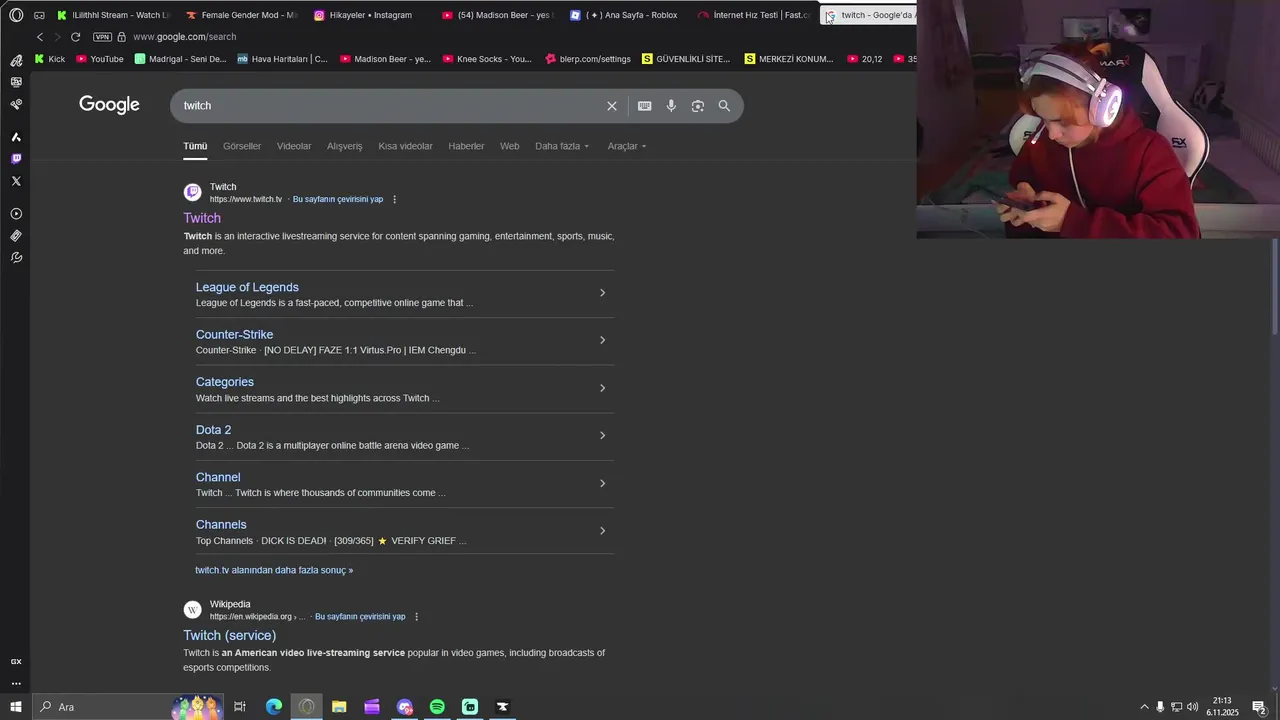This screenshot has width=1280, height=720.
Task: Switch to İnternet Hız Testi Fast.com tab
Action: pos(753,15)
